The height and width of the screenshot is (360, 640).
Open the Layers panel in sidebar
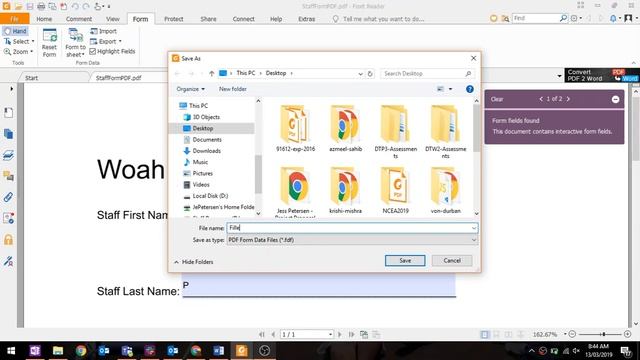tap(8, 155)
